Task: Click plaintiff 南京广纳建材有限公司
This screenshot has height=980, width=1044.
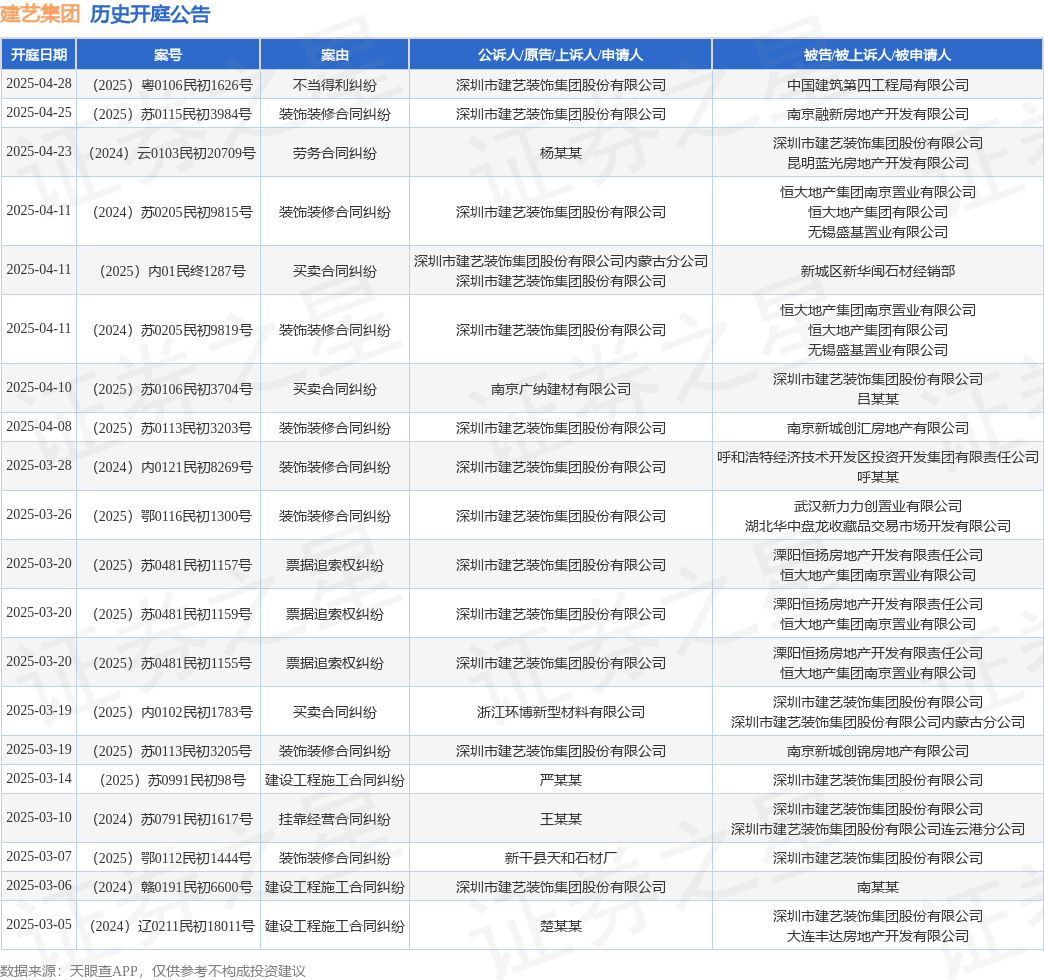Action: (561, 389)
